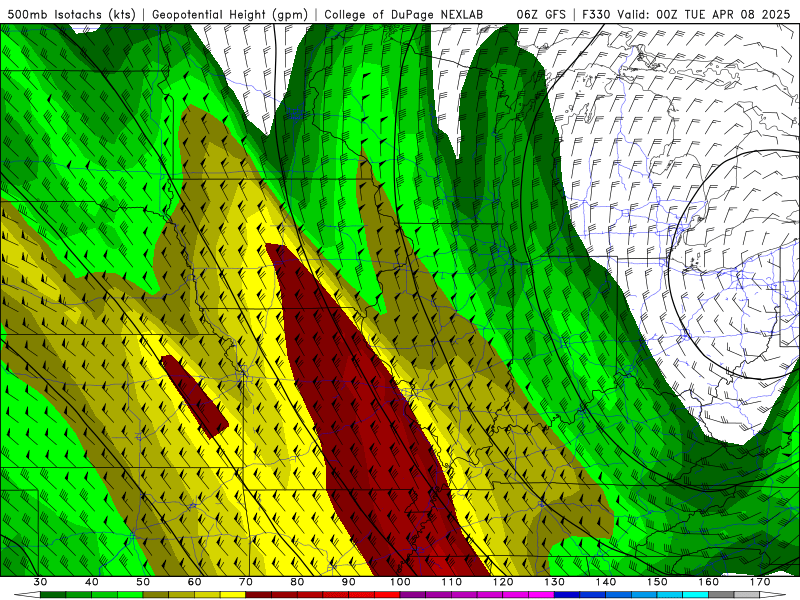800x600 pixels.
Task: Pick the cyan swatch just left of 160
Action: click(695, 596)
